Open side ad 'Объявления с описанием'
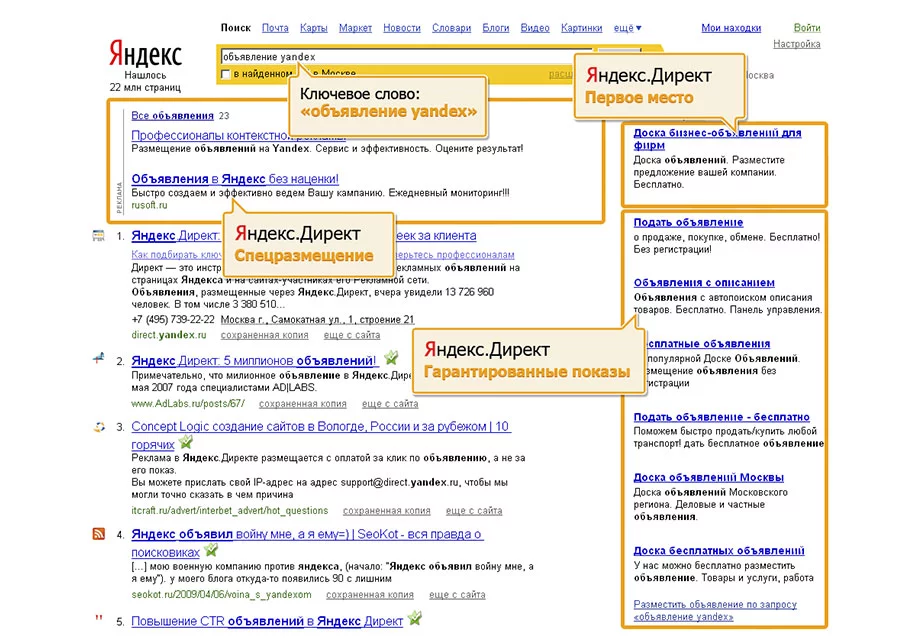 click(704, 282)
